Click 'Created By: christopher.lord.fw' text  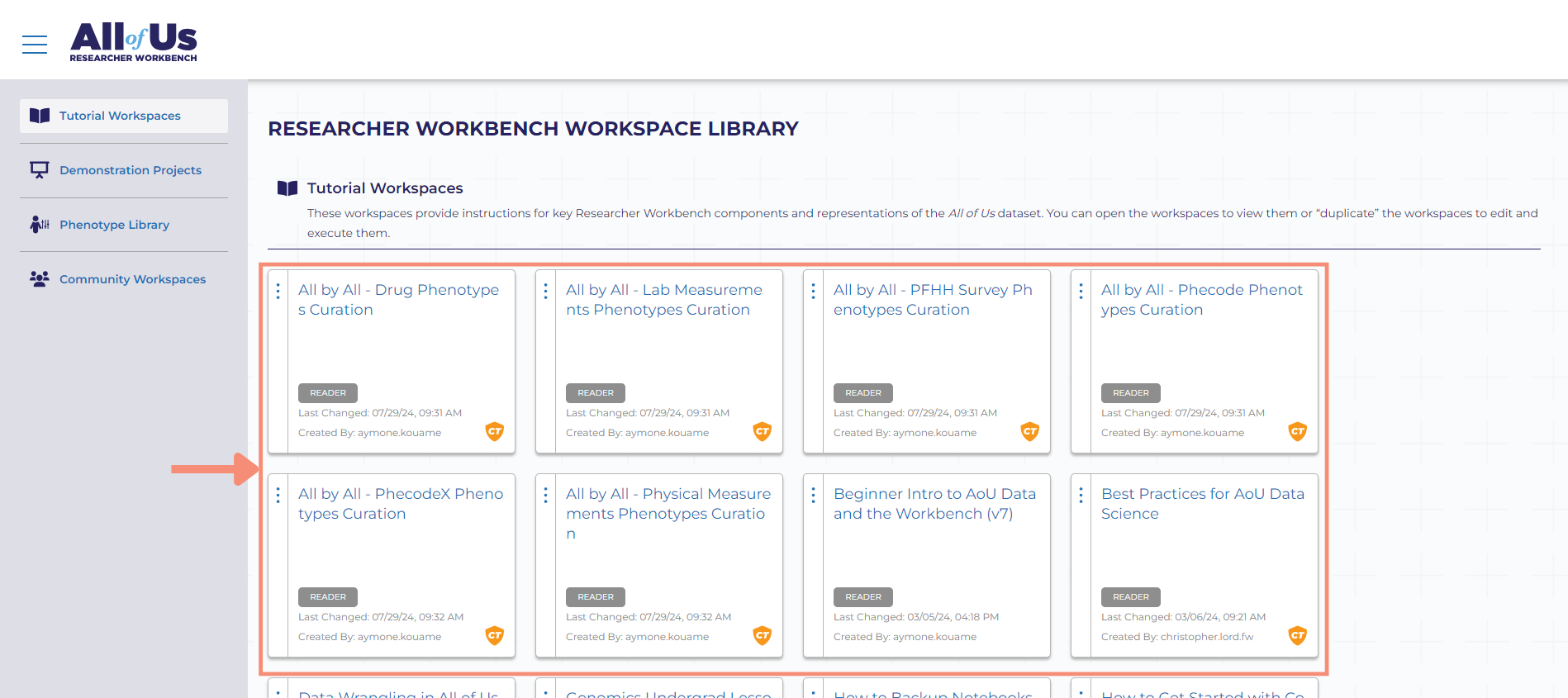[1177, 637]
